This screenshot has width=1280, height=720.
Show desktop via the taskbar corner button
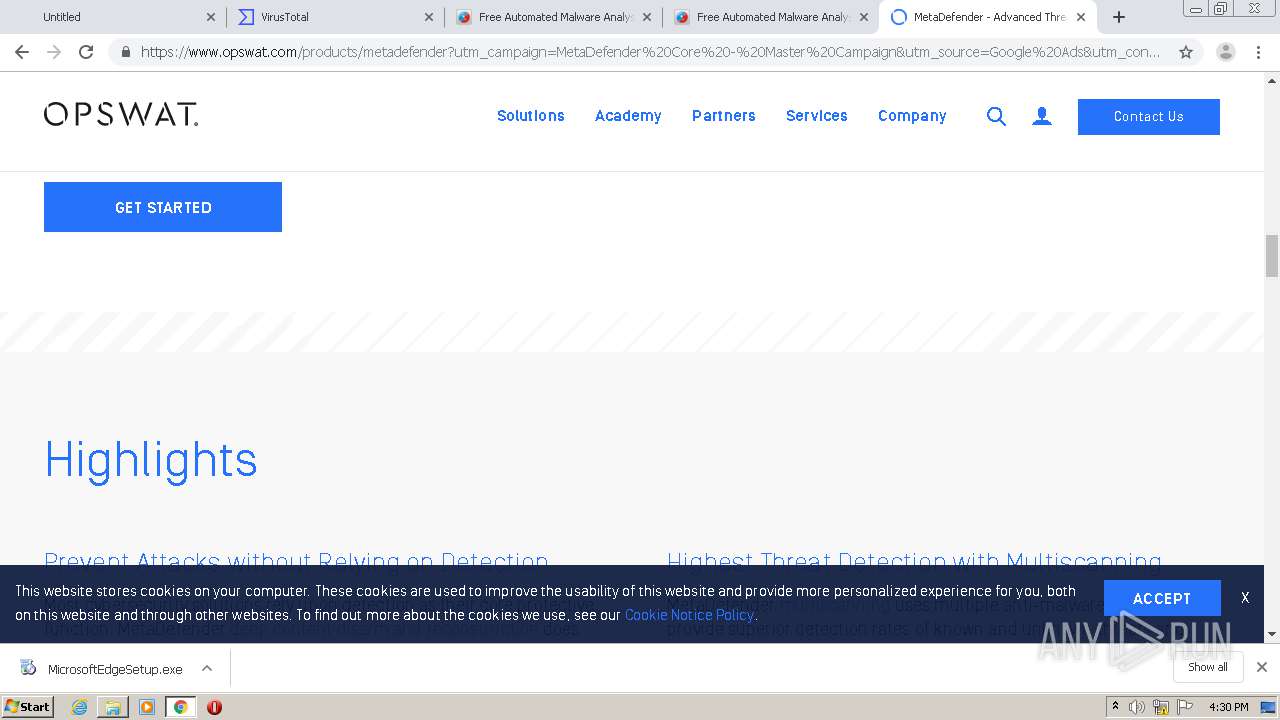(1269, 707)
